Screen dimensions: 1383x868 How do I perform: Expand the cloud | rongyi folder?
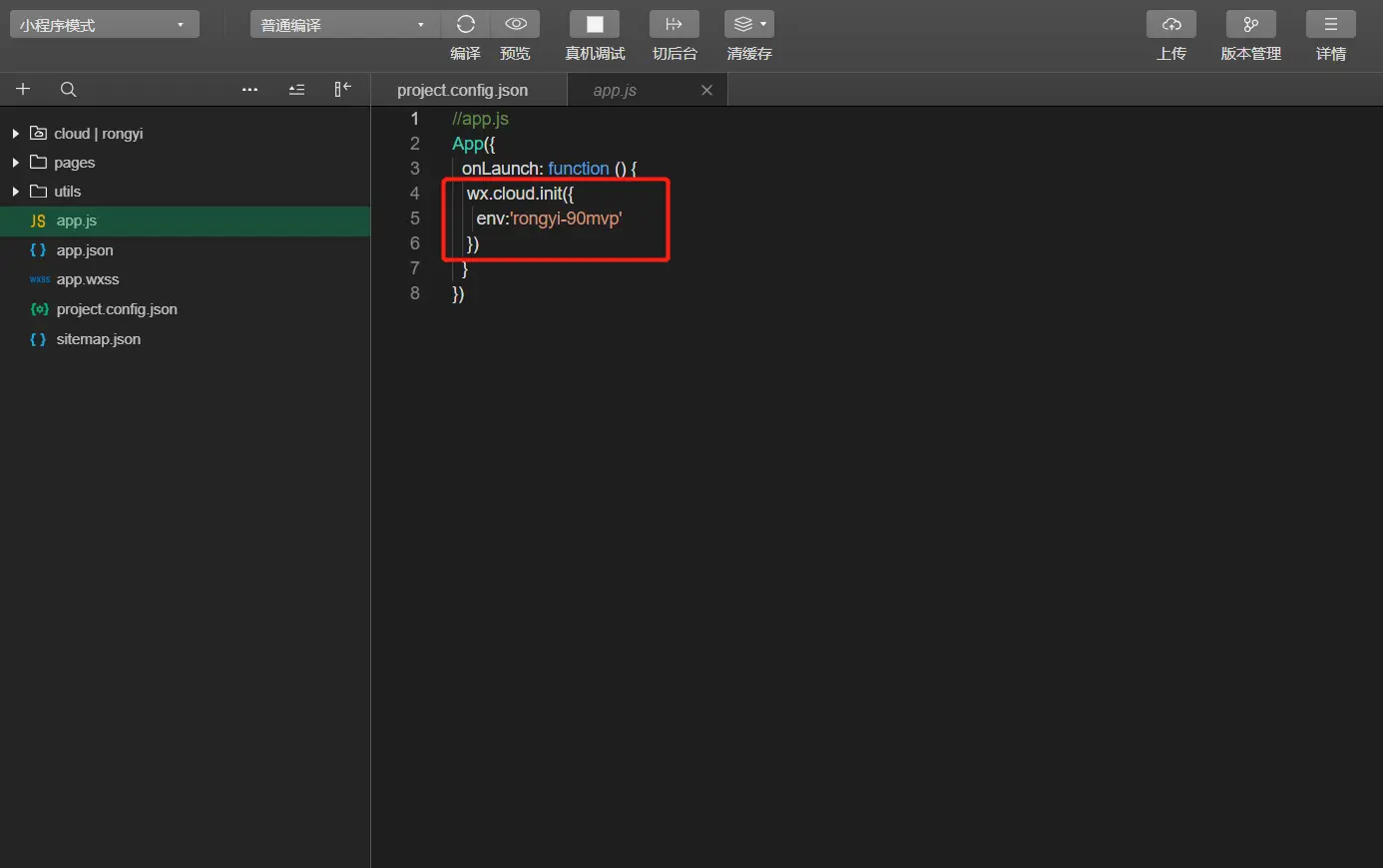(98, 133)
